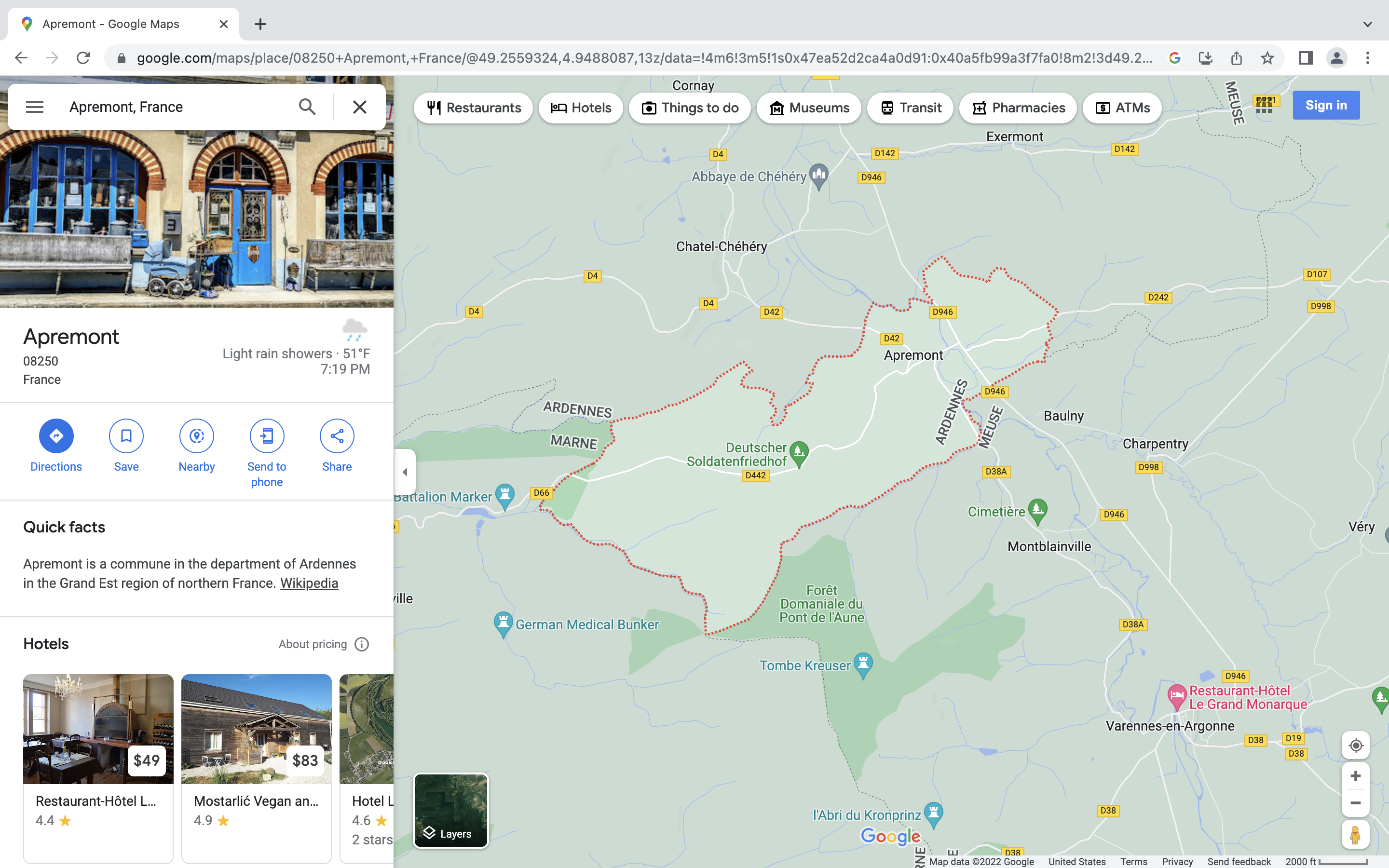Screen dimensions: 1389x868
Task: Search nearby with the Nearby icon
Action: coord(196,436)
